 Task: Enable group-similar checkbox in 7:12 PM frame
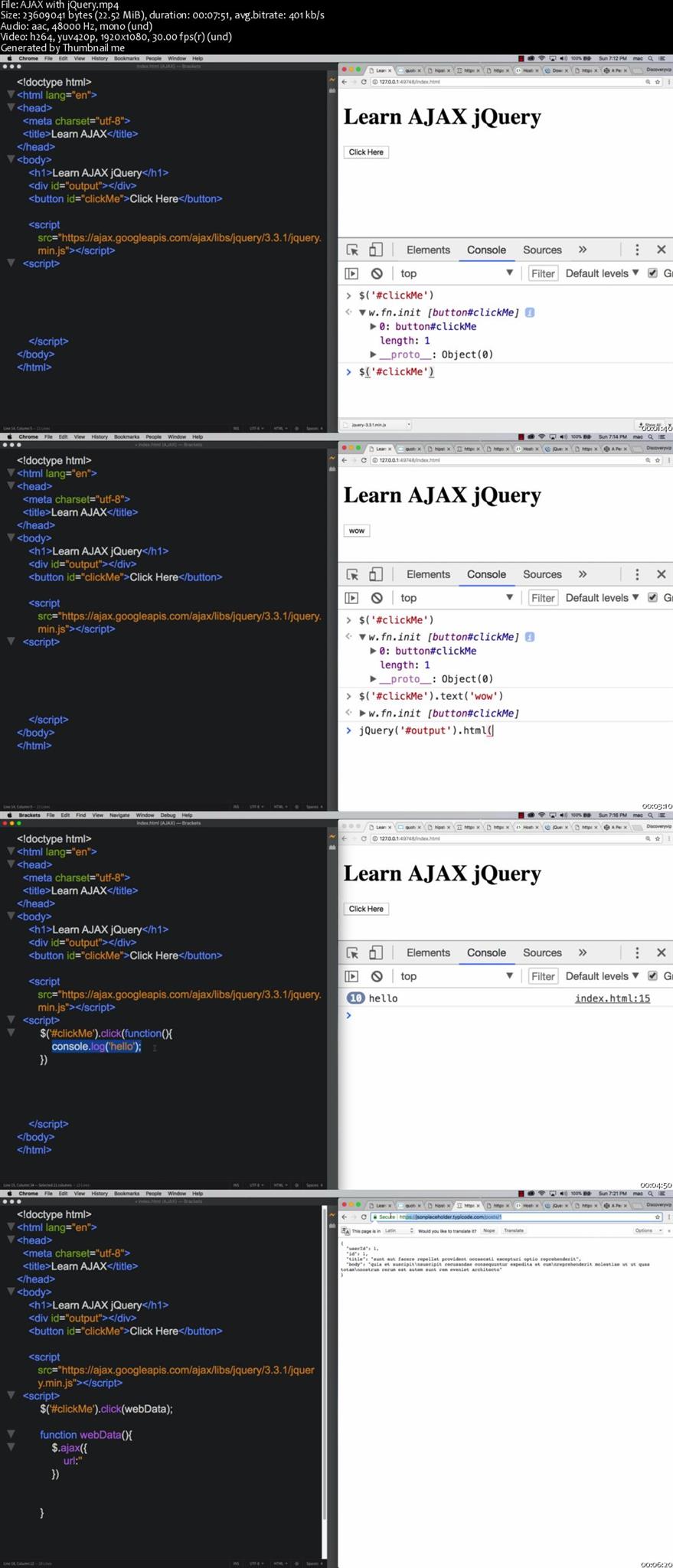tap(652, 273)
